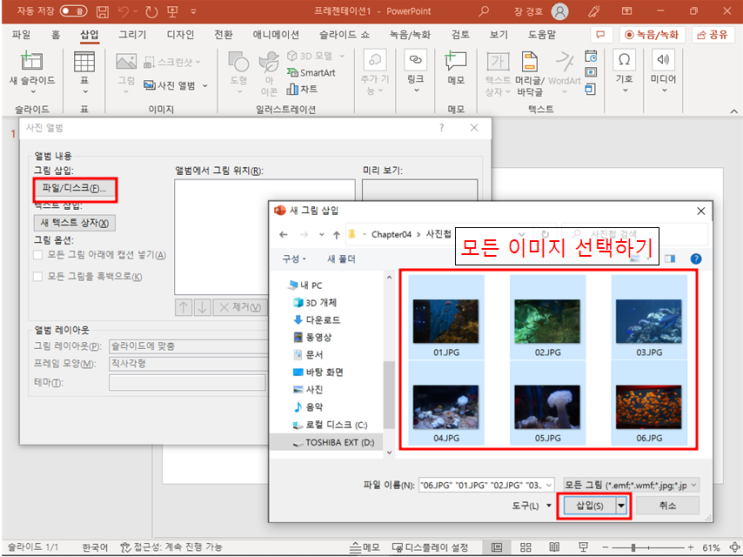Click the zoom slider in status bar
The height and width of the screenshot is (557, 743).
pyautogui.click(x=638, y=547)
